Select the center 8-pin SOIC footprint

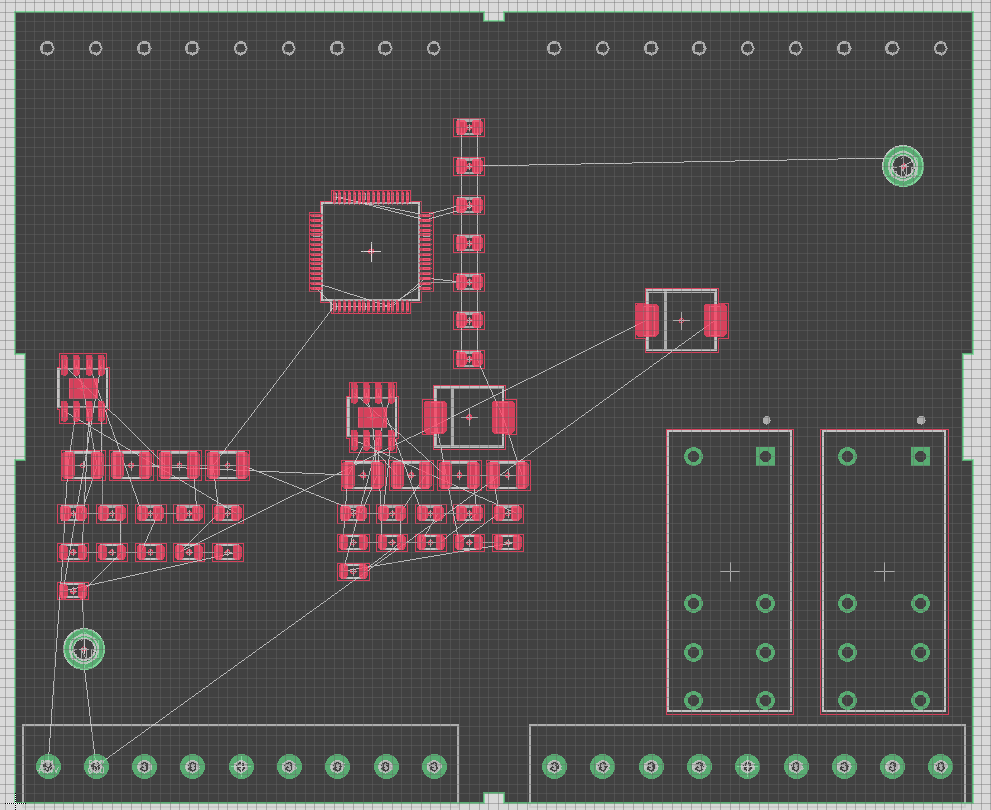(x=372, y=417)
